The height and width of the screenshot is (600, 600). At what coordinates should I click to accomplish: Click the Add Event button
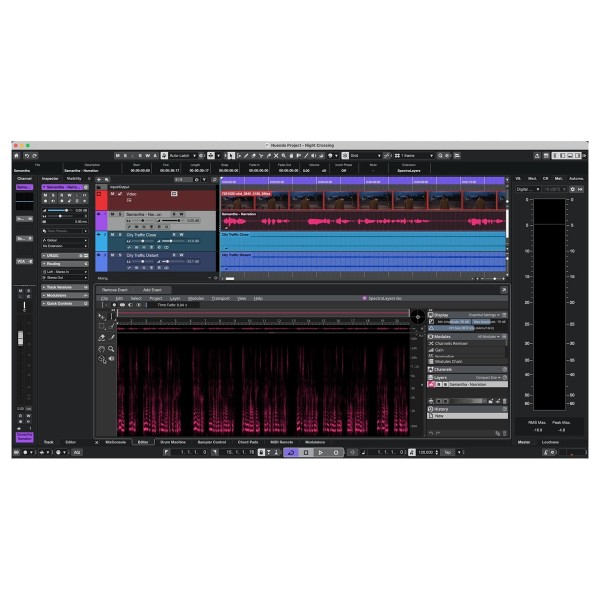click(152, 290)
